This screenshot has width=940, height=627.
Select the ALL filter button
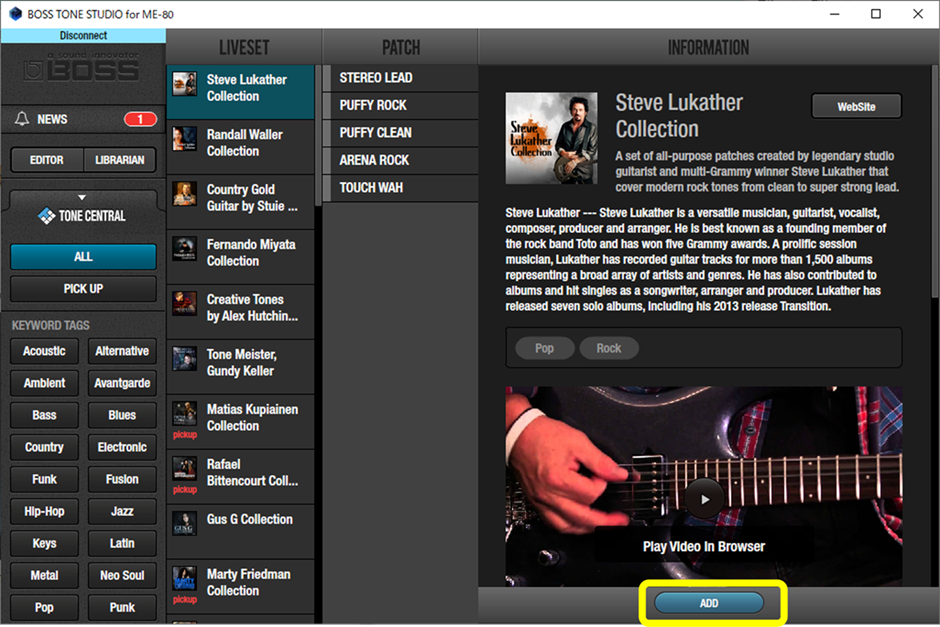[x=83, y=257]
